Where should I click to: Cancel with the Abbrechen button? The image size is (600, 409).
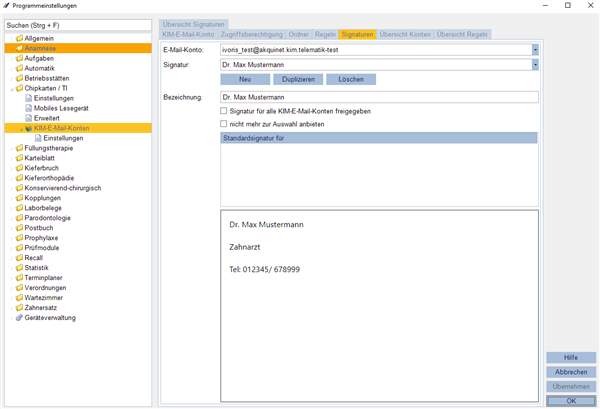point(571,372)
